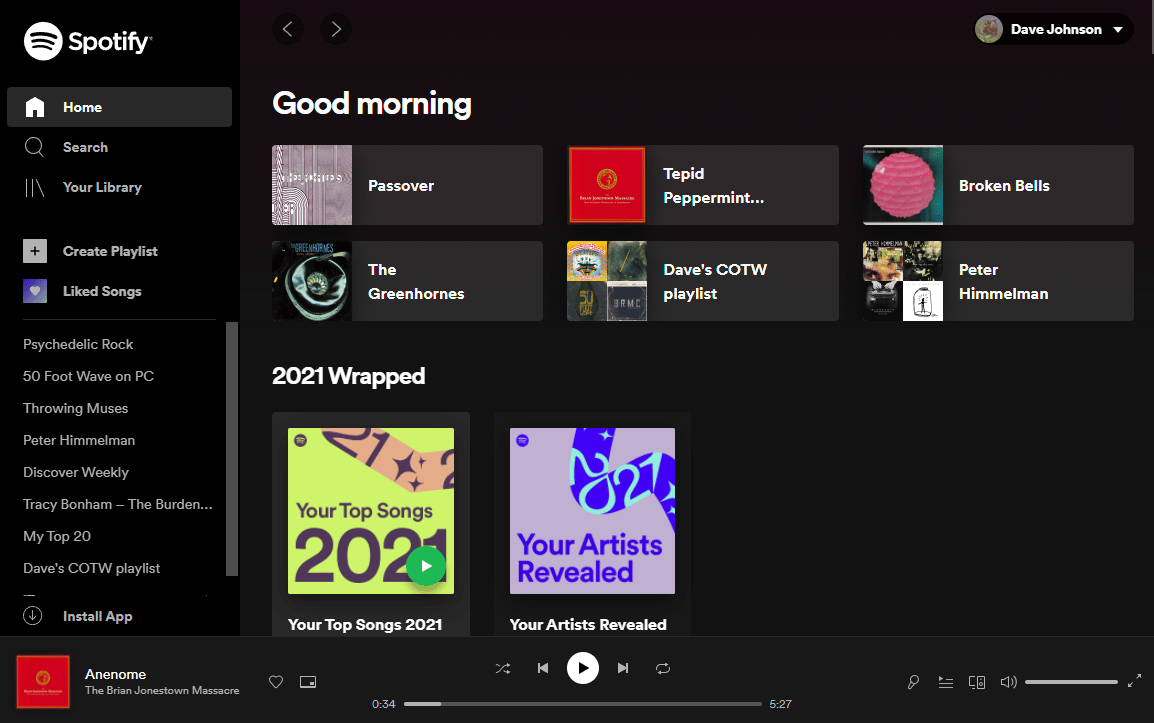Open Your Artists Revealed cover

click(x=592, y=511)
